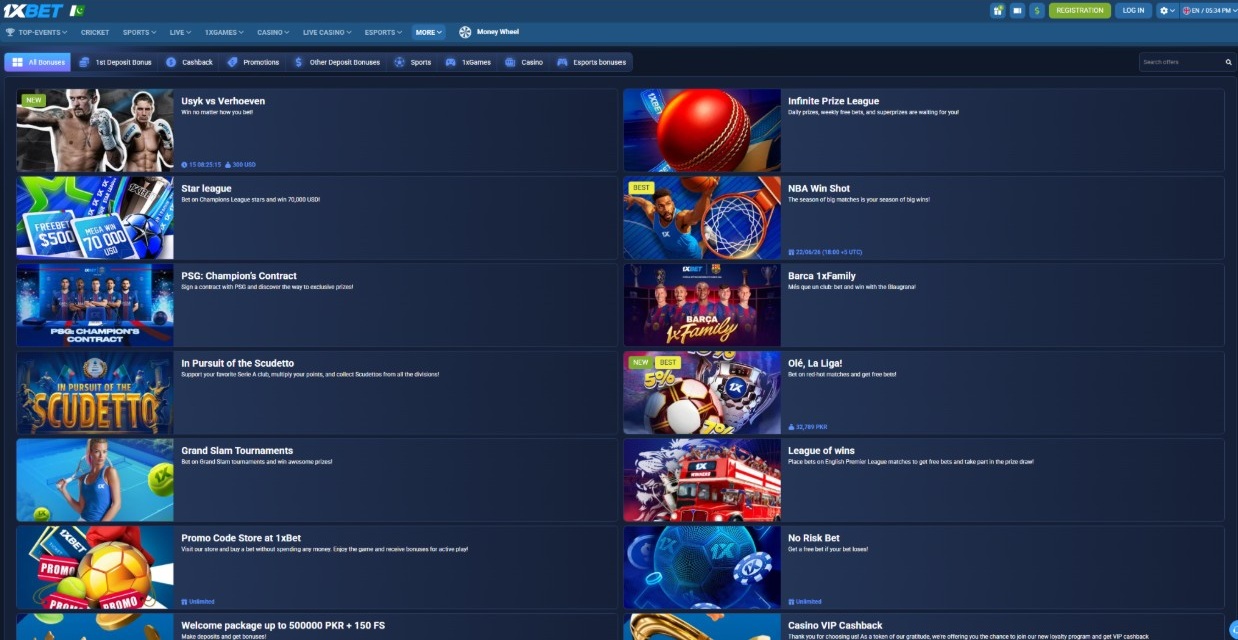The image size is (1238, 640).
Task: Click the Promo Code Store at 1xBet title
Action: pyautogui.click(x=241, y=538)
